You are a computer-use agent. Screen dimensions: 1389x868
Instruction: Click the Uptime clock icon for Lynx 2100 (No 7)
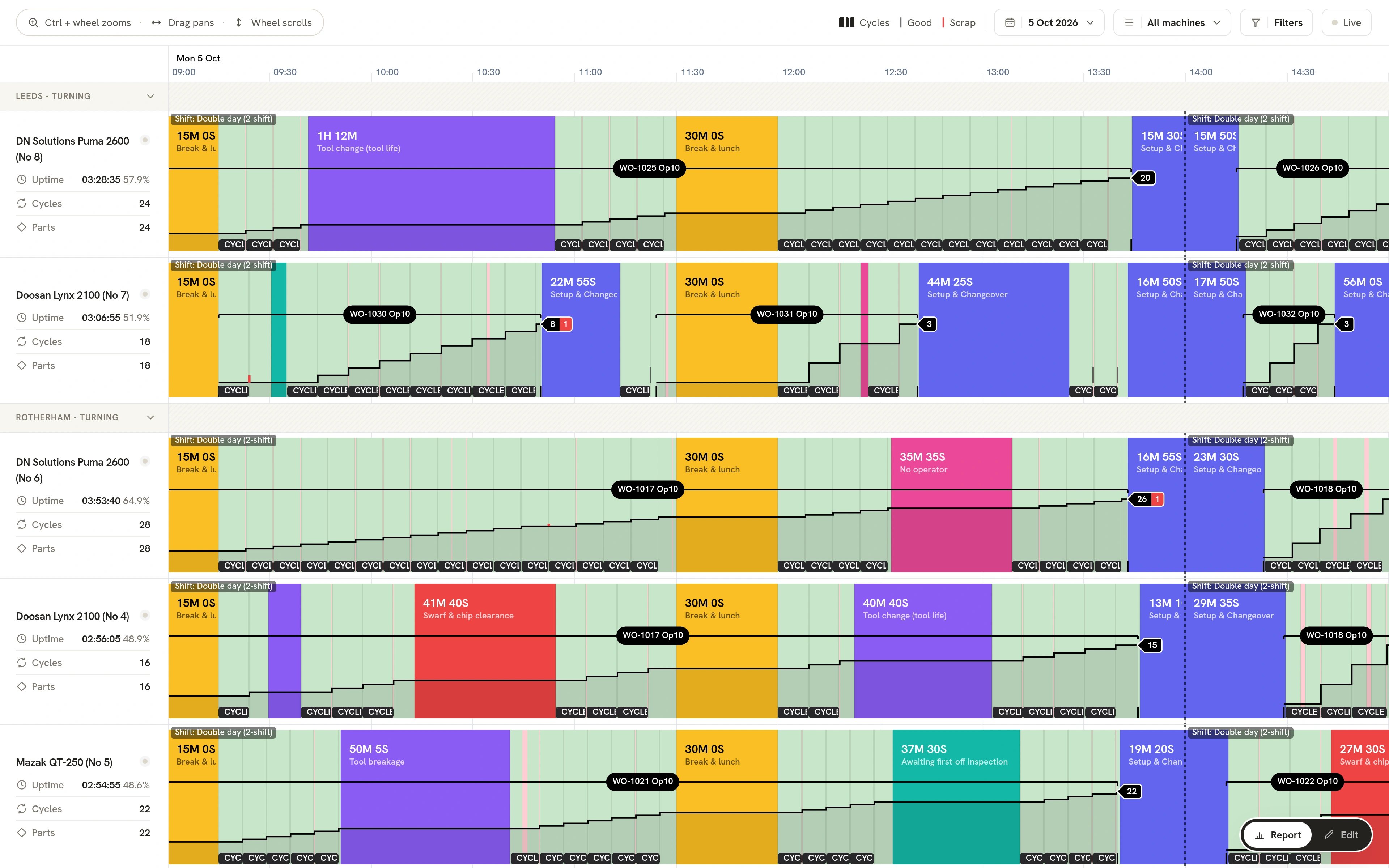(x=21, y=318)
